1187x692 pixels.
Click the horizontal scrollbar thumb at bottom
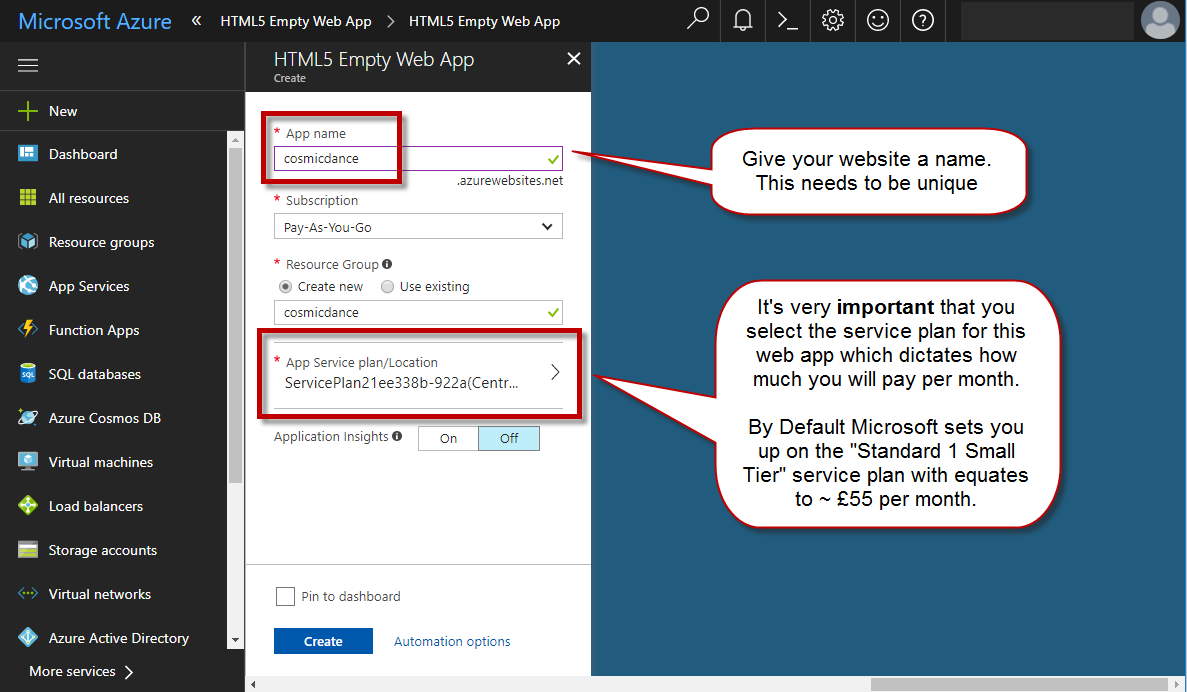(x=1019, y=684)
